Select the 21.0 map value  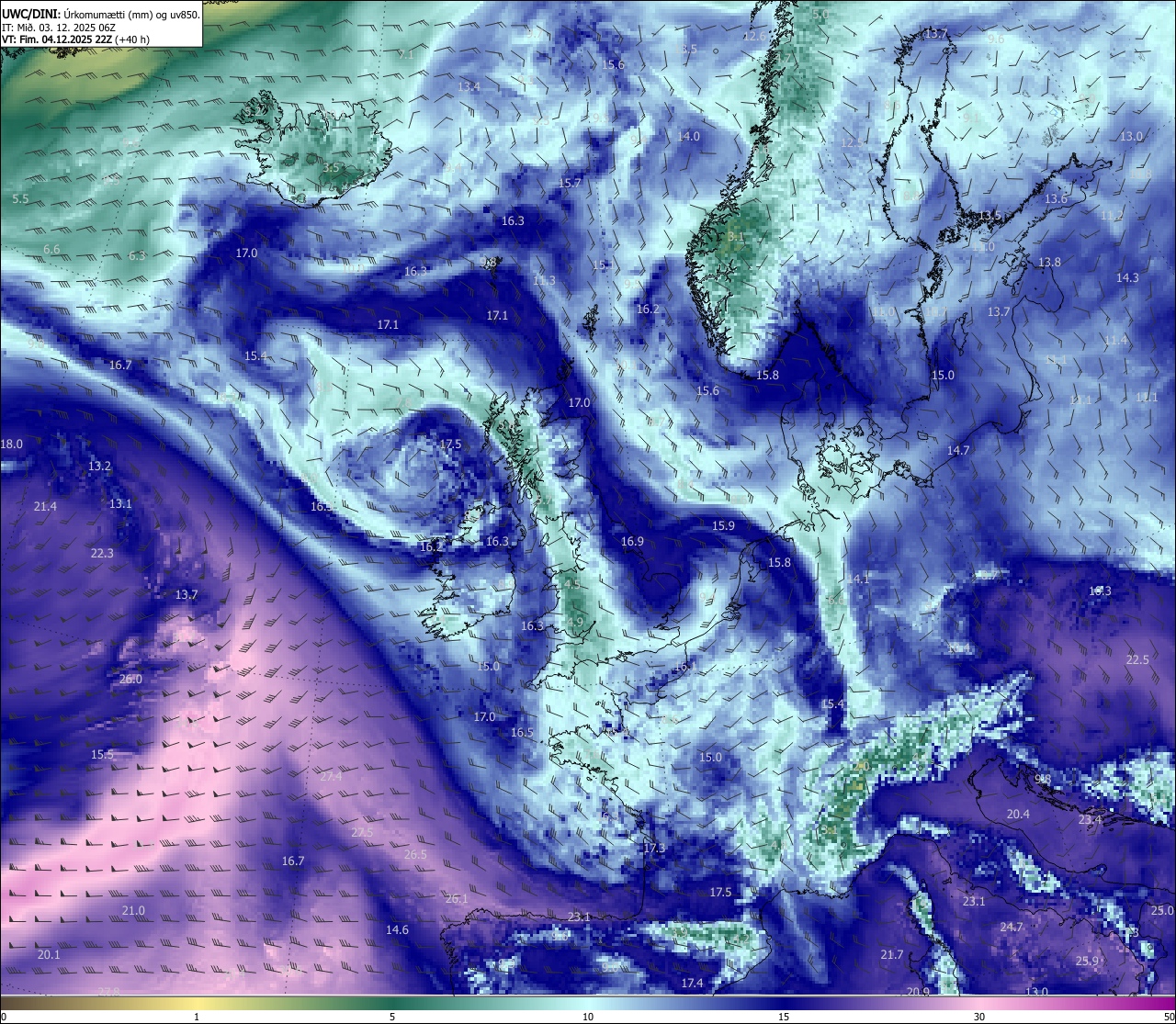[133, 911]
